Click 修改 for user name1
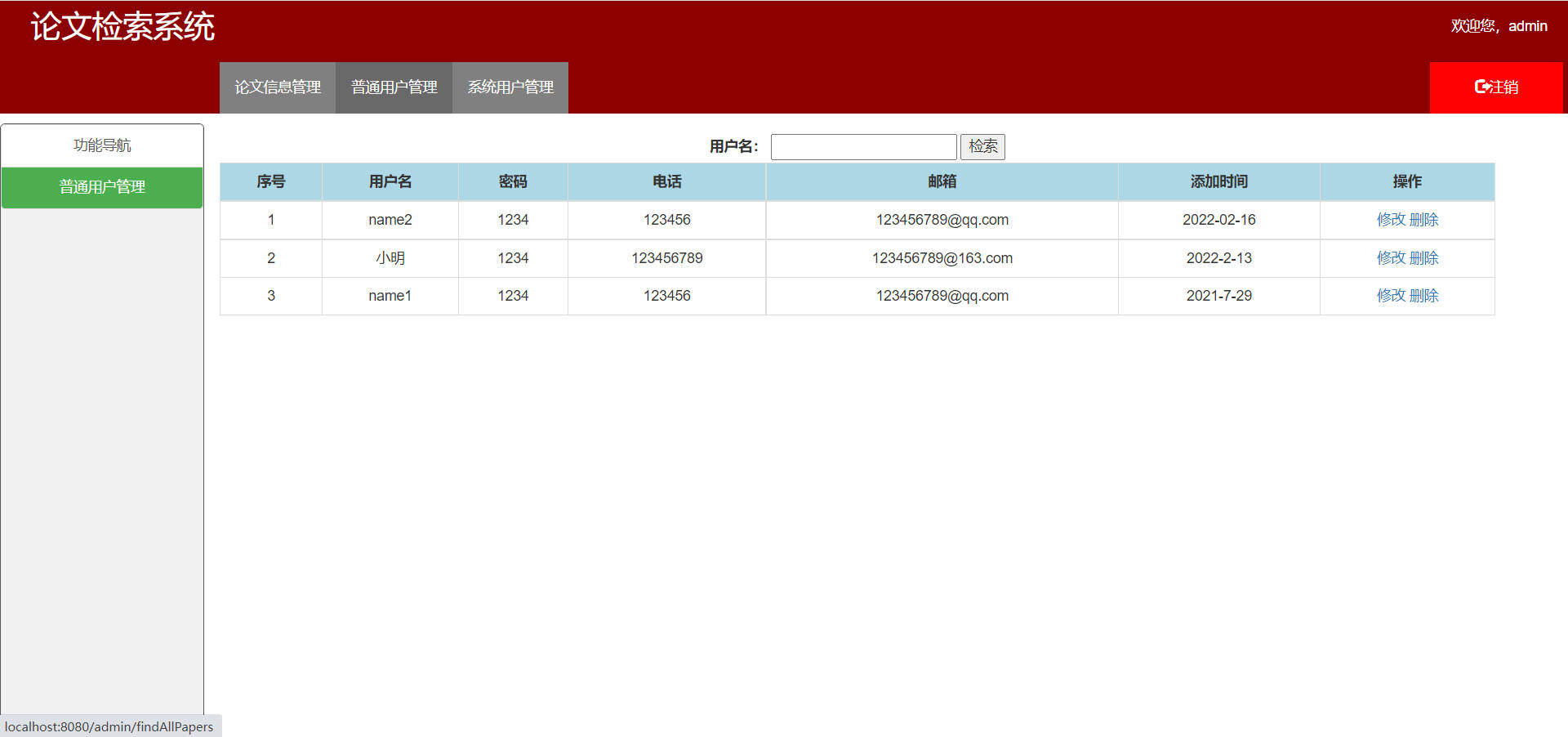This screenshot has height=737, width=1568. point(1391,296)
